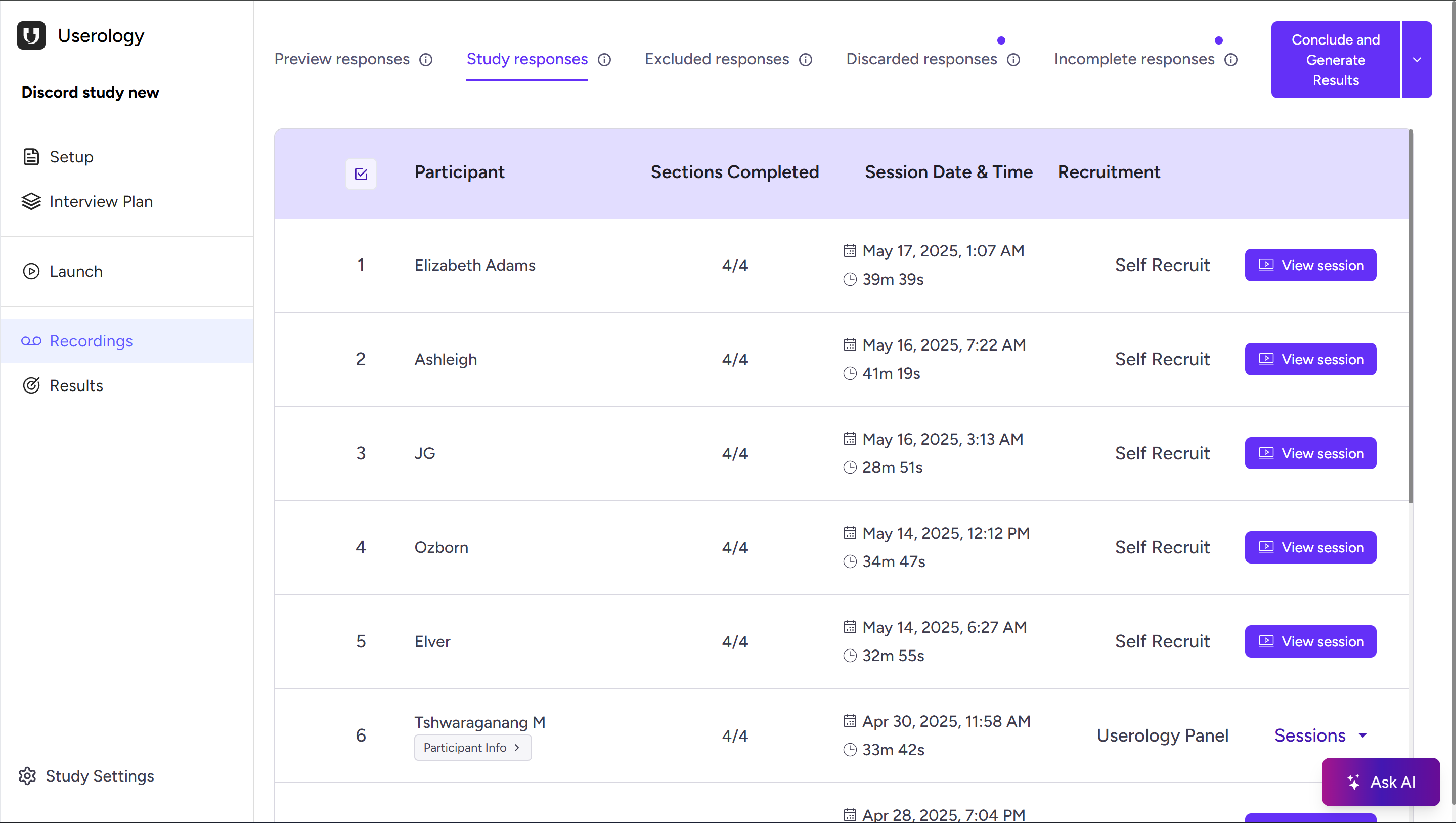Toggle the select-all checkbox in the table header
Screen dimensions: 1456x823
pyautogui.click(x=361, y=174)
